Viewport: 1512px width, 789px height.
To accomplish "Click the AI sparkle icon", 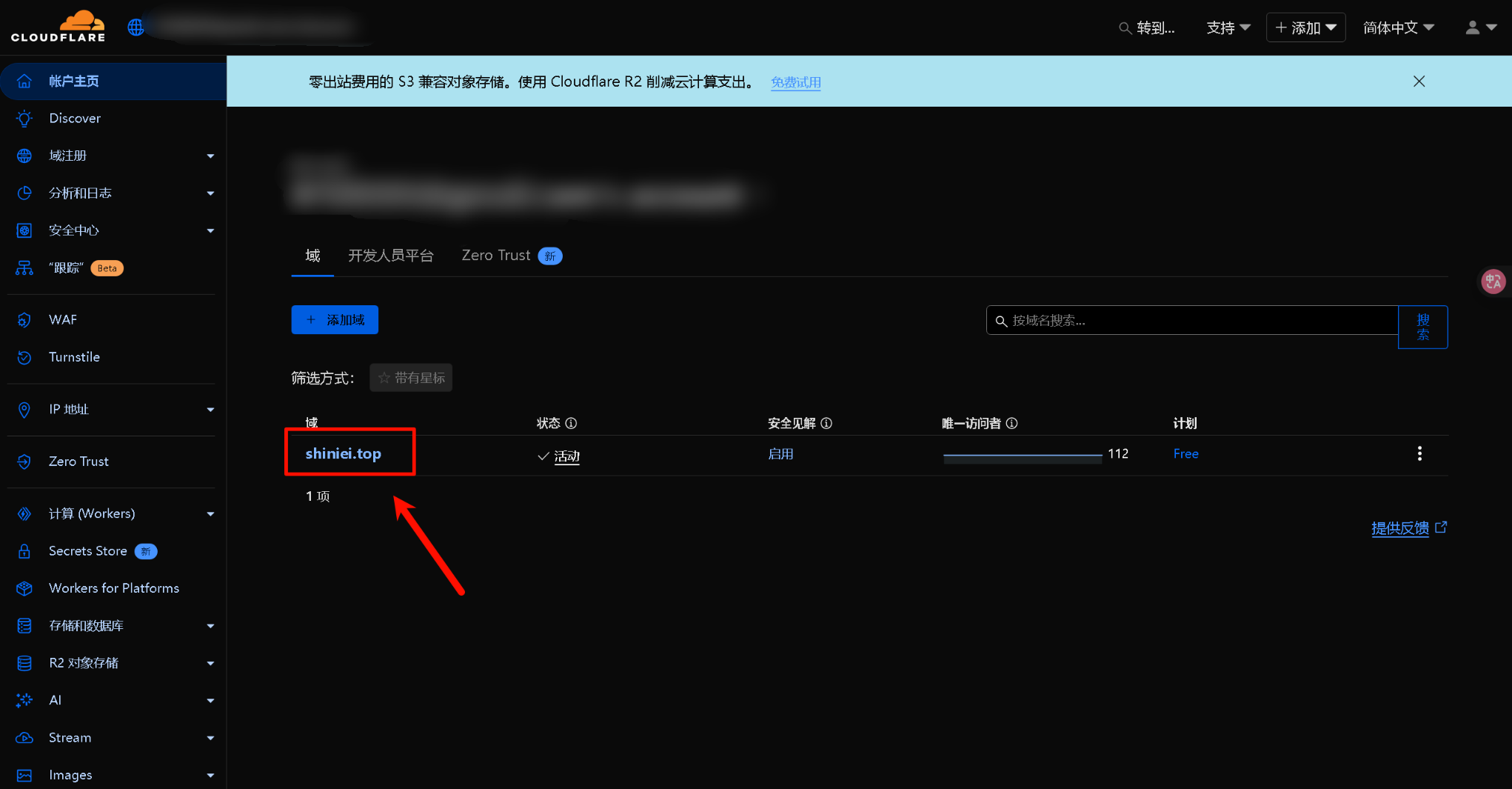I will [24, 700].
